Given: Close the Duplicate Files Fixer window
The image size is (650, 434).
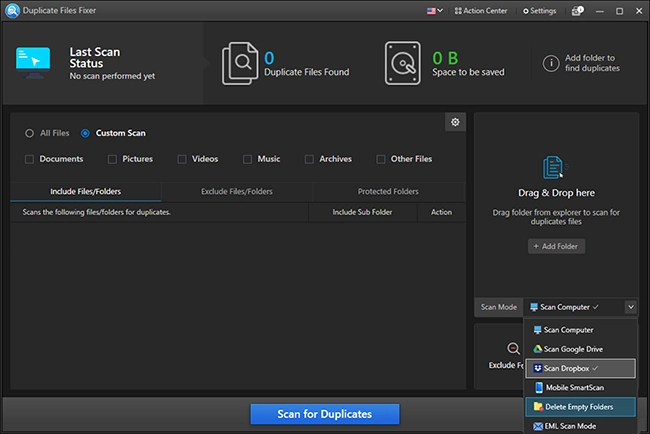Looking at the screenshot, I should coord(639,11).
